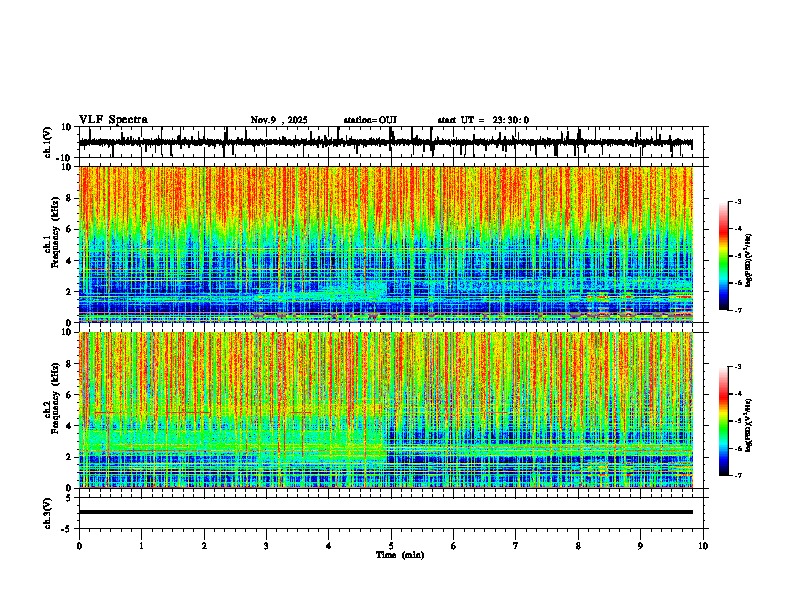Click the time axis tick label "5"
This screenshot has height=612, width=792.
391,546
